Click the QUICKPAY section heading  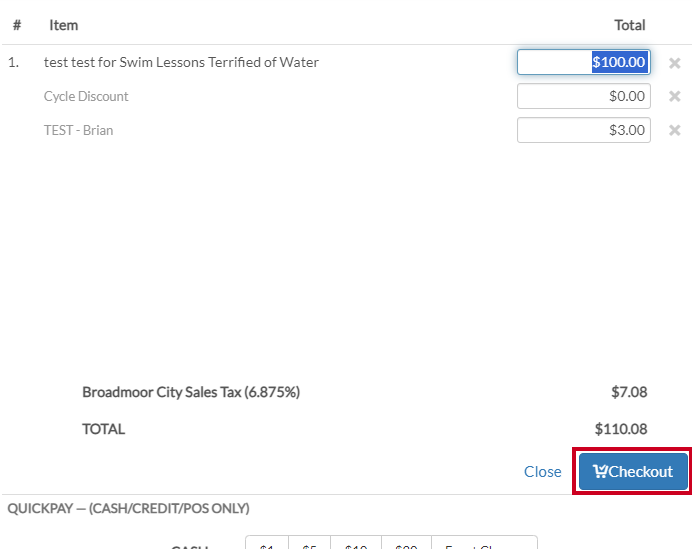pos(128,508)
